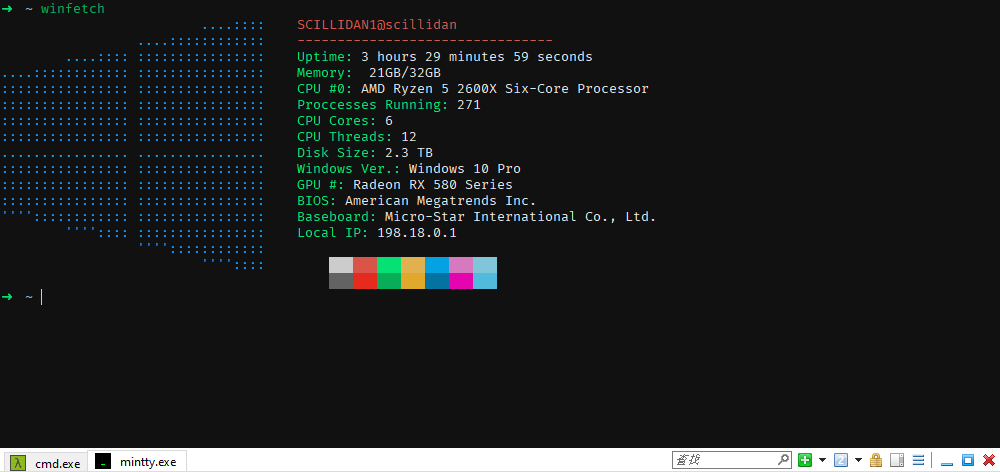Click 'Radeon RX 580 Series' GPU text

[433, 184]
